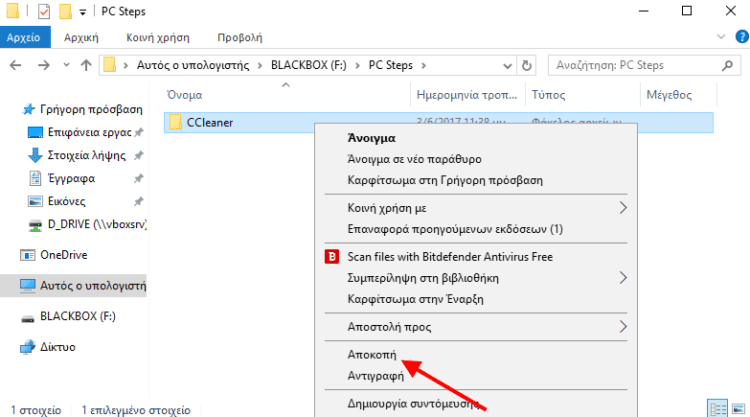Expand the chevron after BLACKBOX (F:) in path

(357, 65)
